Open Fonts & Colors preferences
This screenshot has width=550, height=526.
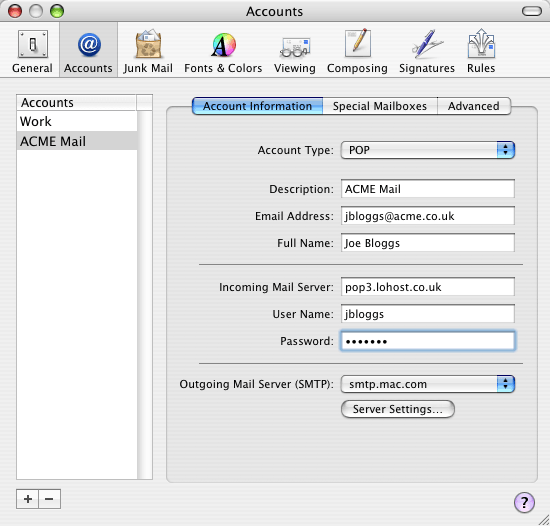[223, 52]
